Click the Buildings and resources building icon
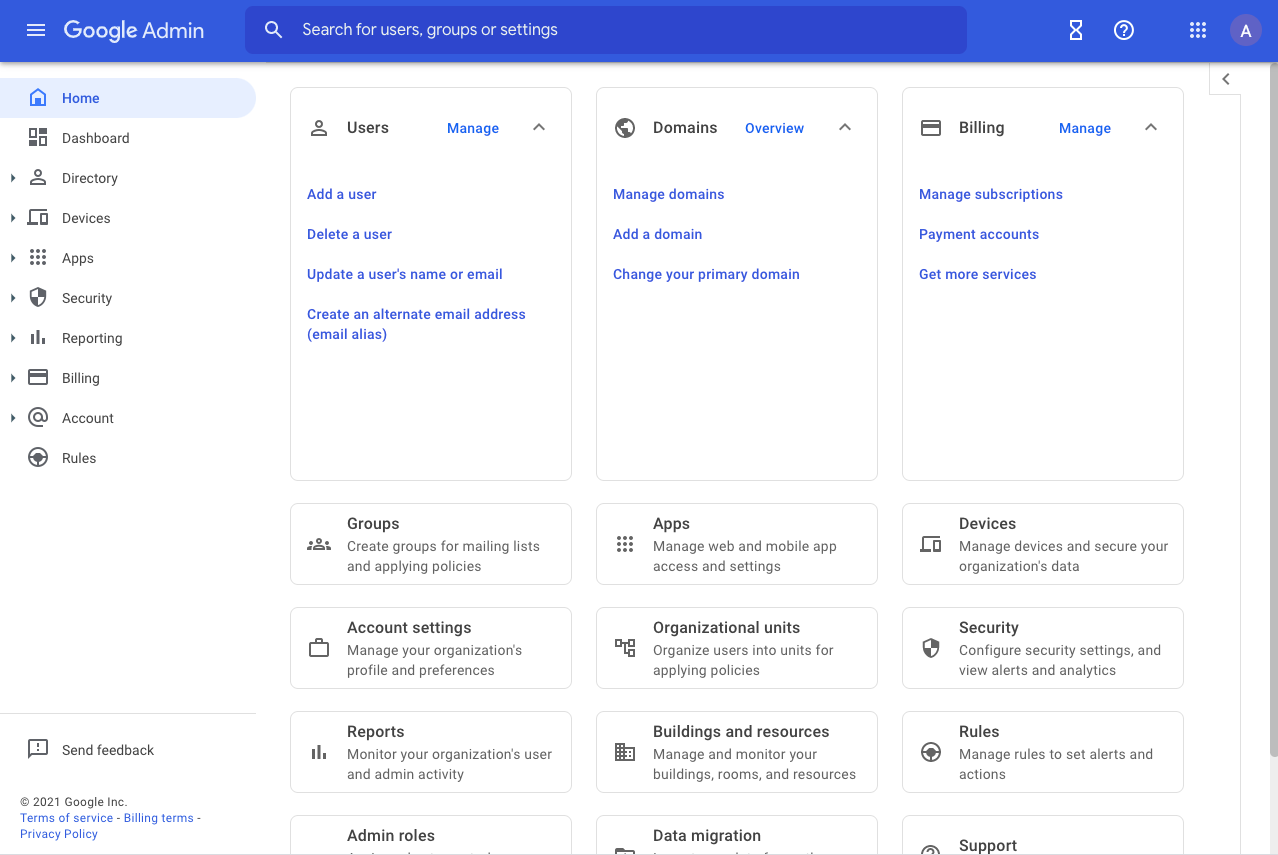 (625, 752)
